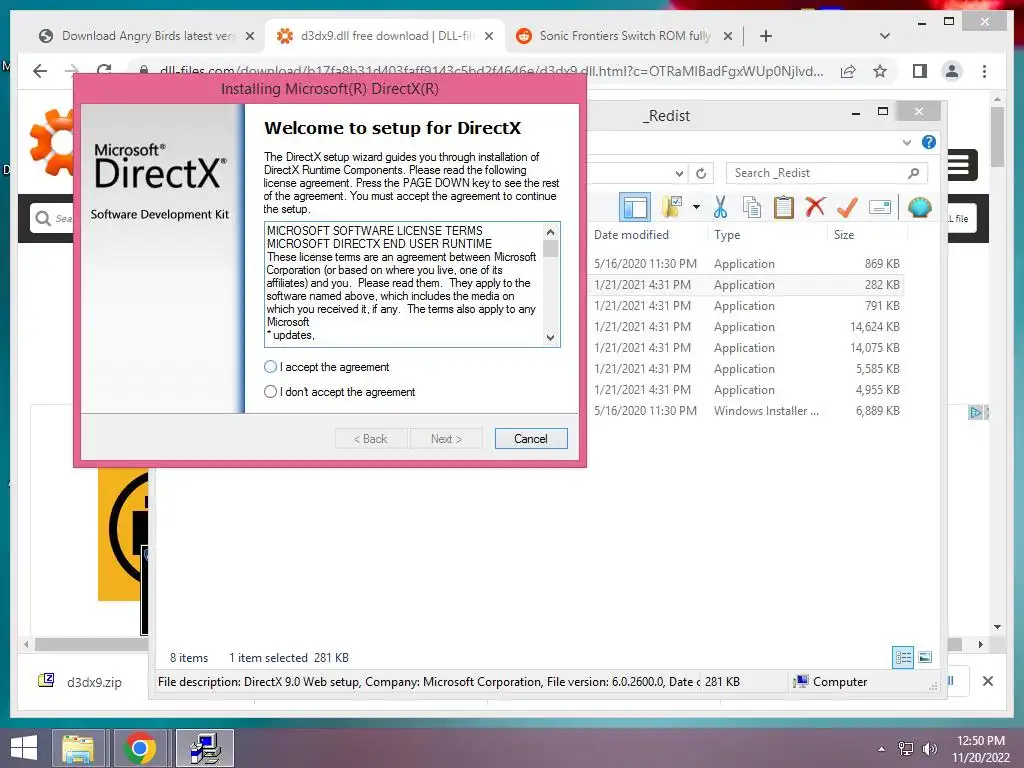Image resolution: width=1024 pixels, height=768 pixels.
Task: Close the Chrome downloads bar
Action: pos(988,681)
